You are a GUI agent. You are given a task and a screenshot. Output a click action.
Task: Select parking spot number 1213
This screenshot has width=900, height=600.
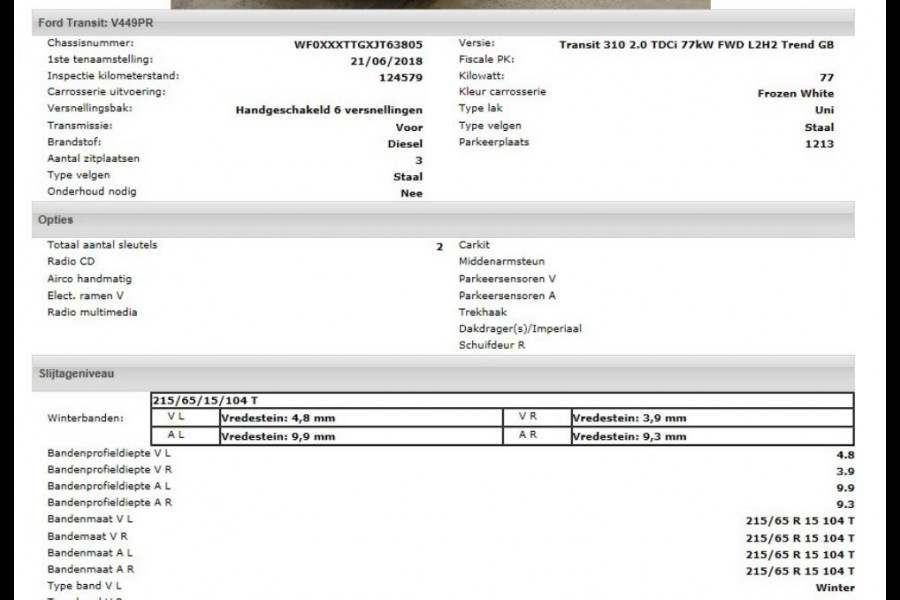pos(819,144)
